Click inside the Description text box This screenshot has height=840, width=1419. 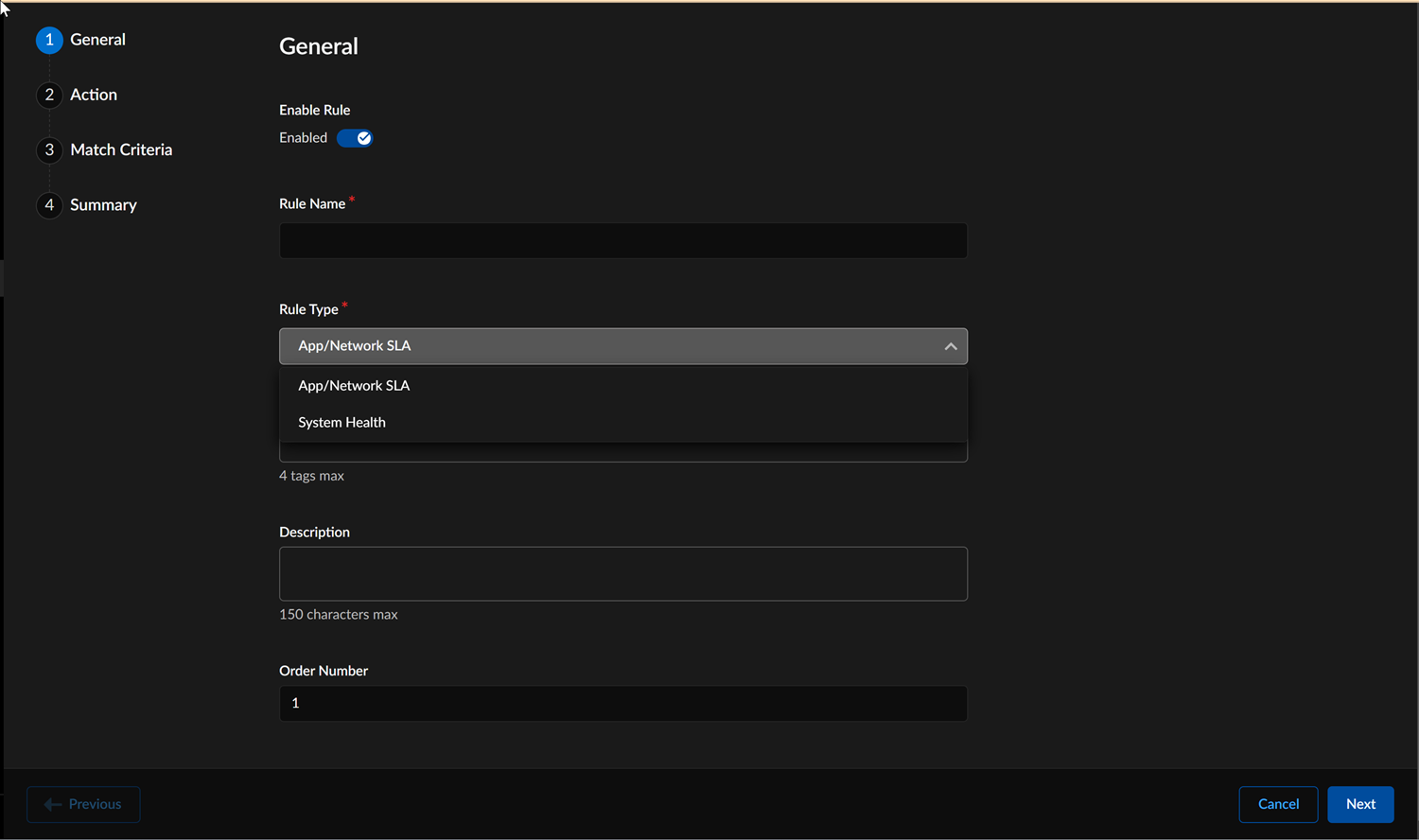pos(622,573)
